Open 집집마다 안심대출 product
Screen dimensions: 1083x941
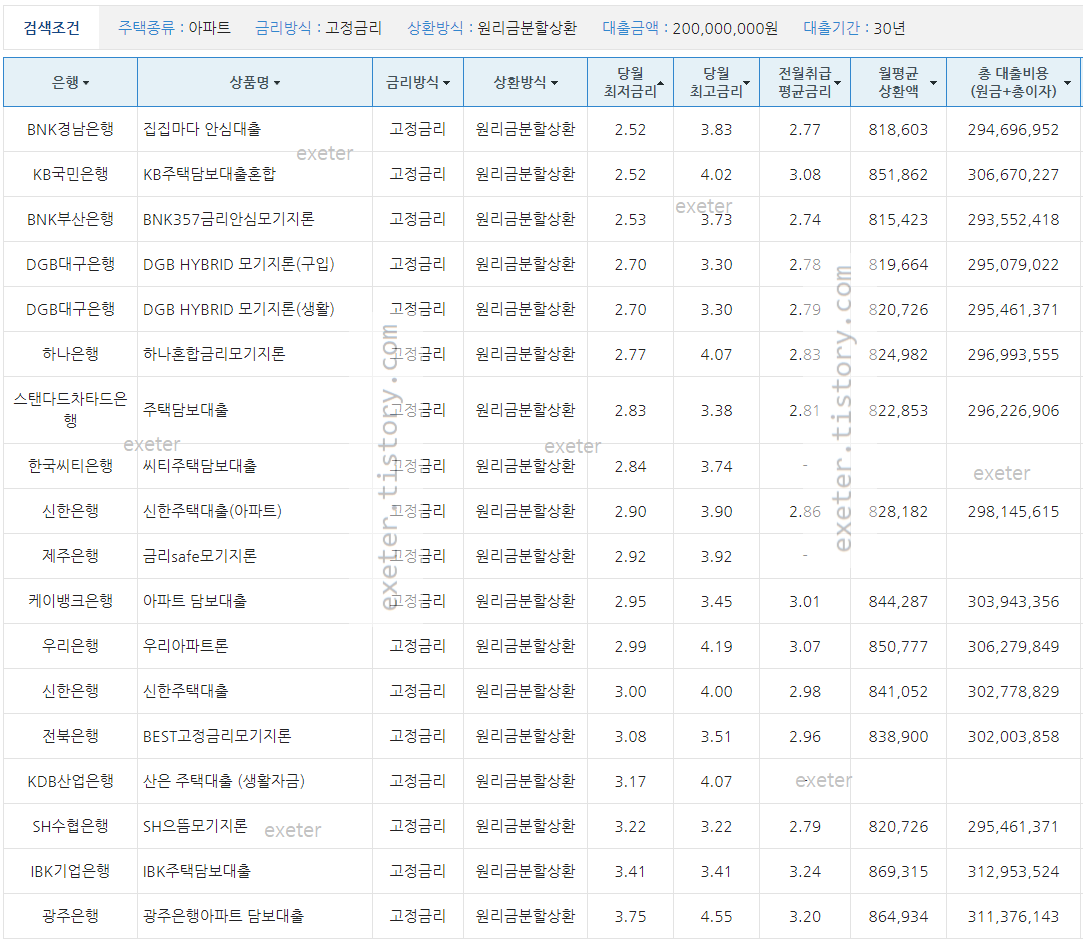click(x=202, y=129)
